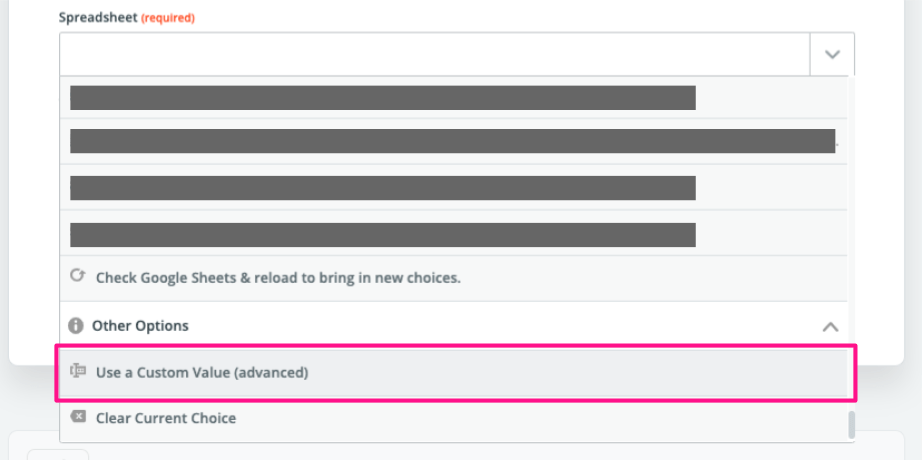This screenshot has height=460, width=922.
Task: Click the dropdown list's vertical scrollbar thumb
Action: click(x=852, y=424)
